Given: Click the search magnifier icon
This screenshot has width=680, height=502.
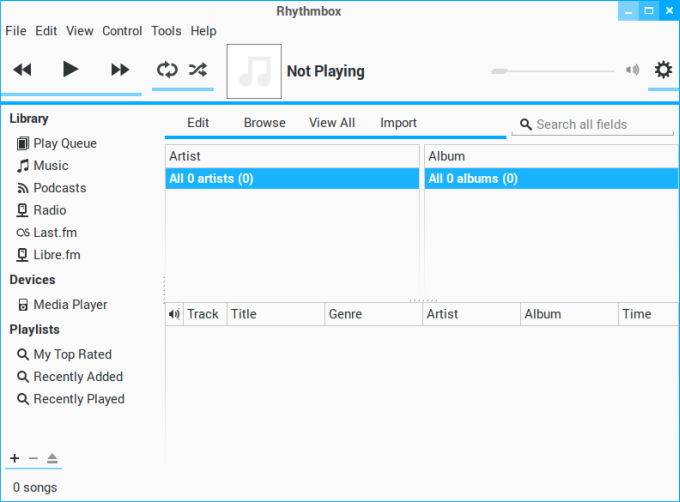Looking at the screenshot, I should (526, 125).
